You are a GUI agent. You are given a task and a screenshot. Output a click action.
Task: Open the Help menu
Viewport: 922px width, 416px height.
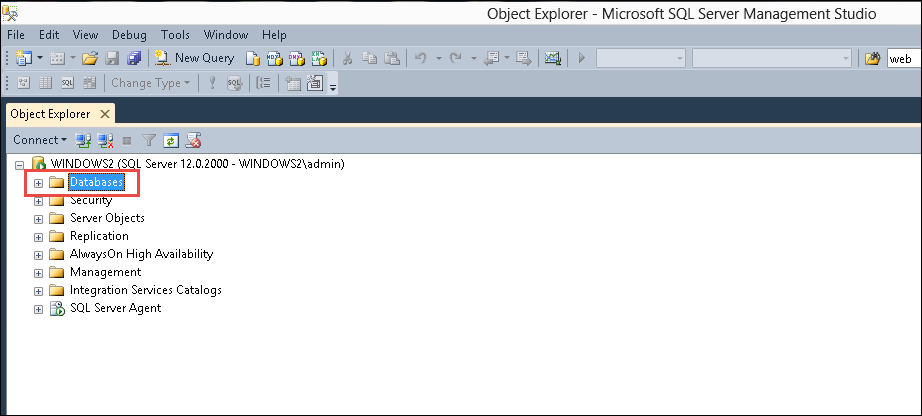click(274, 35)
